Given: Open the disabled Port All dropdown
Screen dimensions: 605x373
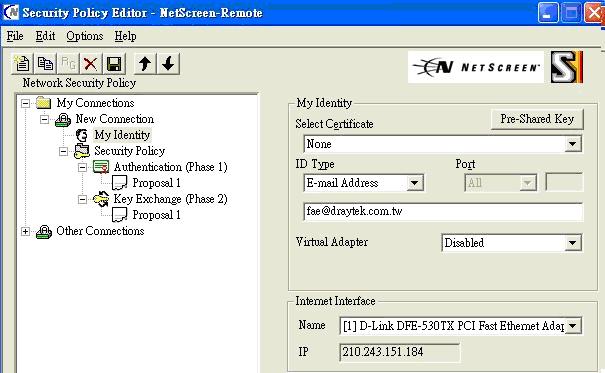Looking at the screenshot, I should [x=527, y=183].
